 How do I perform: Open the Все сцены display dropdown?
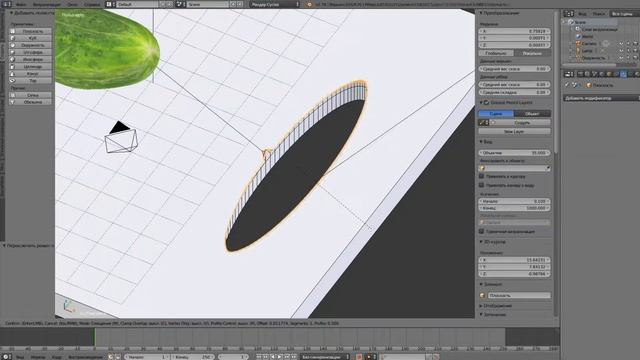[x=624, y=13]
